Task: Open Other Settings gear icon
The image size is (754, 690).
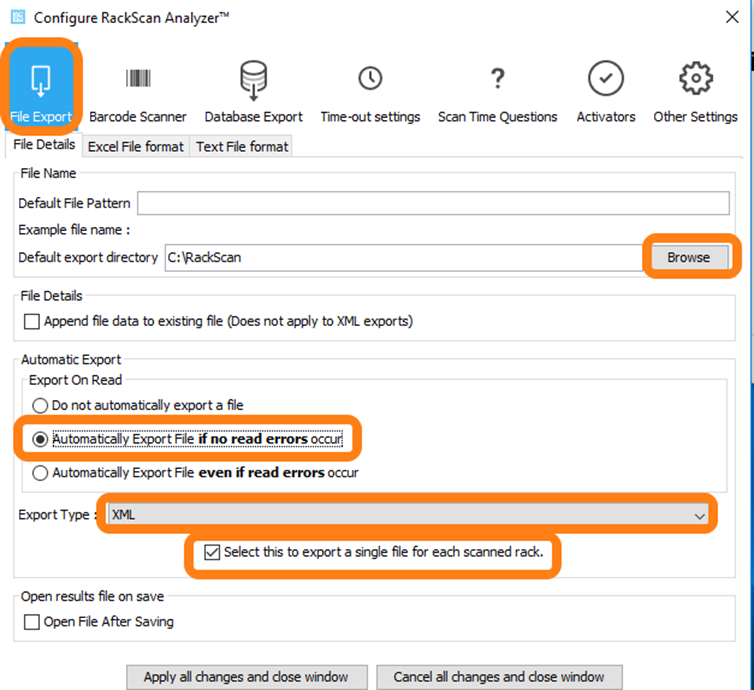Action: (x=695, y=80)
